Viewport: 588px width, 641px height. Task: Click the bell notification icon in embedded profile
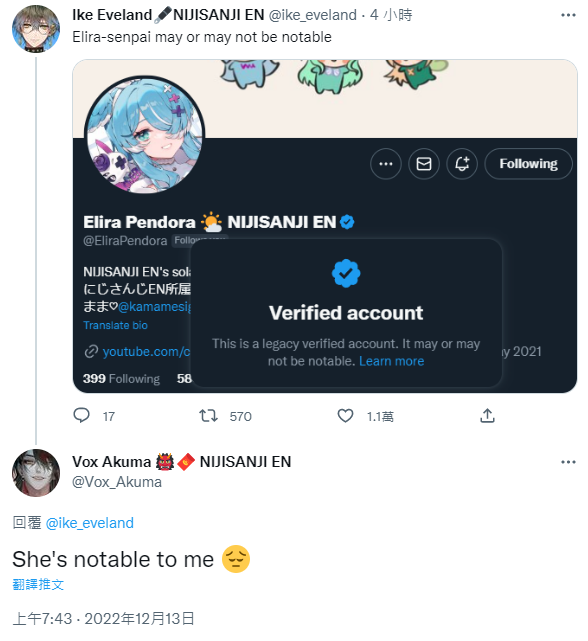coord(462,164)
